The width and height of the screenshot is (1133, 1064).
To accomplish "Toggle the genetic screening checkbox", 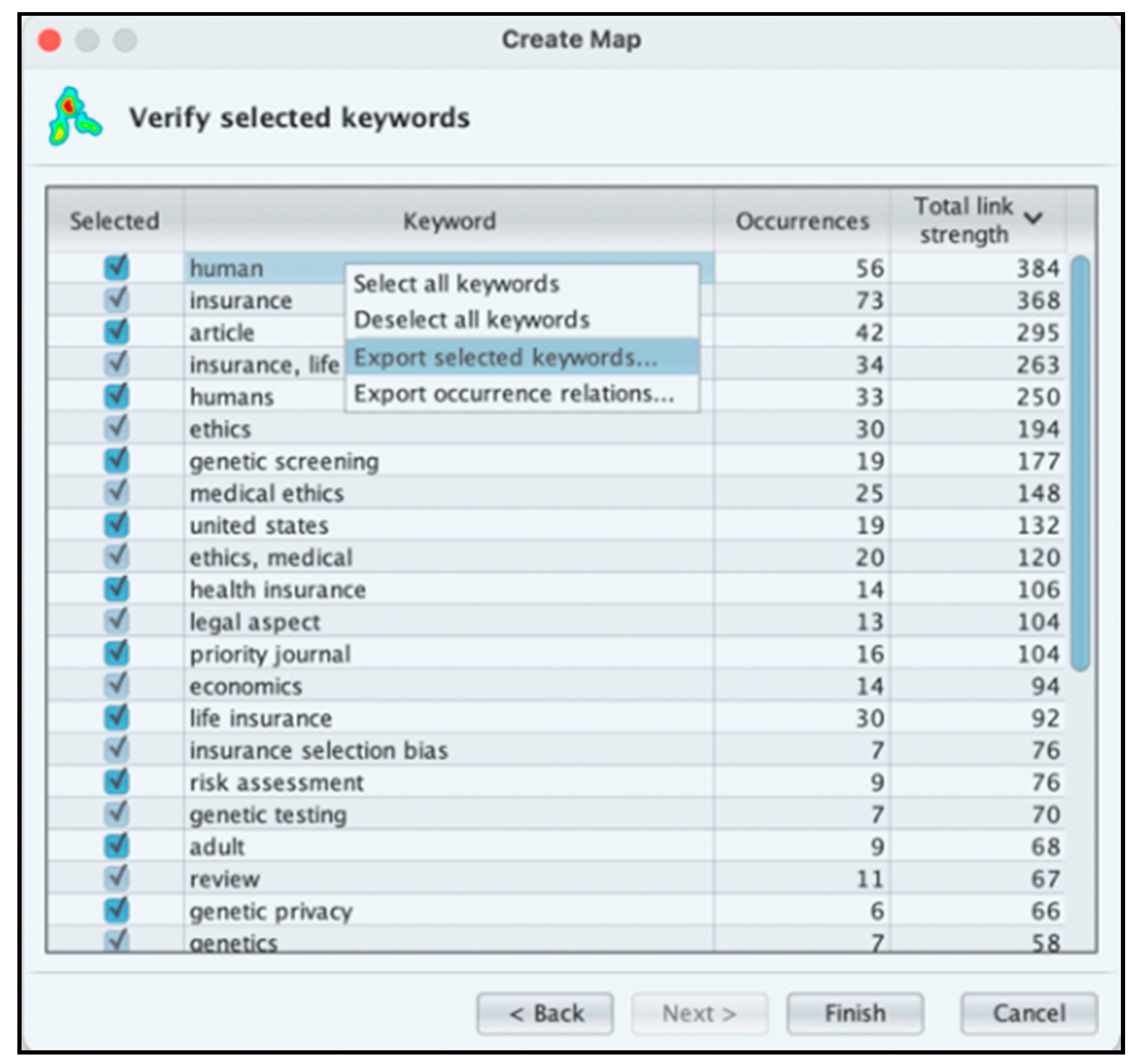I will click(117, 461).
